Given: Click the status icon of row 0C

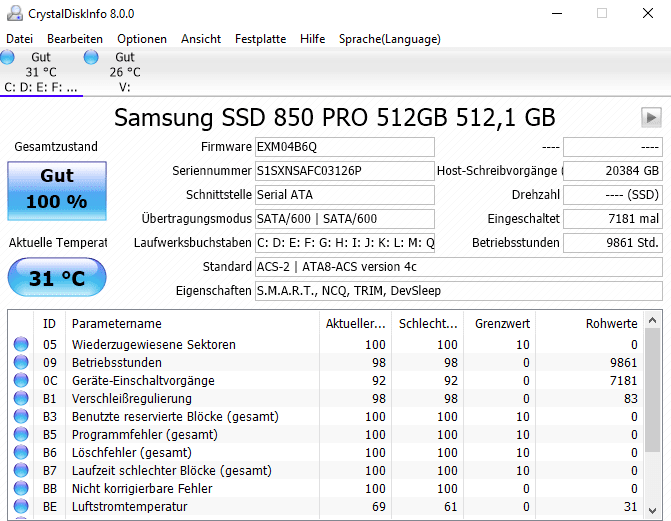Looking at the screenshot, I should 21,380.
